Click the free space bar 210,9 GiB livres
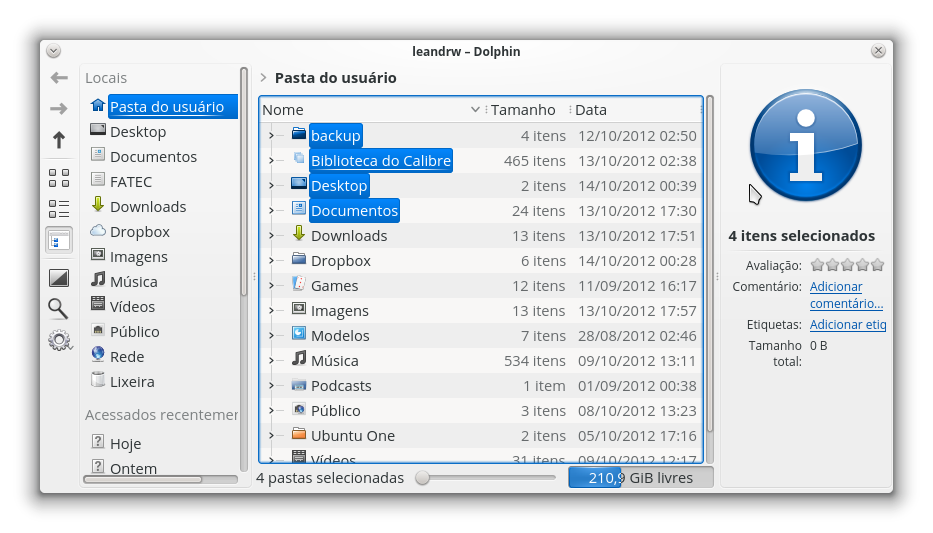The width and height of the screenshot is (933, 533). (641, 478)
